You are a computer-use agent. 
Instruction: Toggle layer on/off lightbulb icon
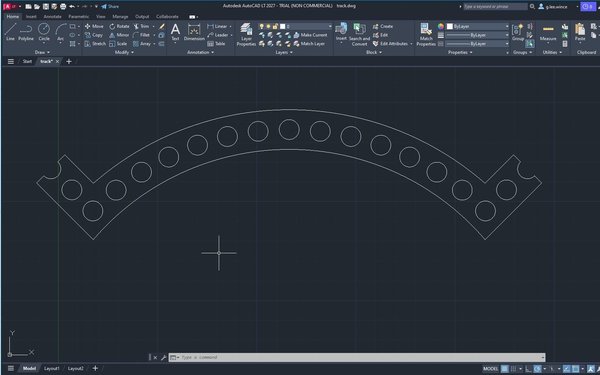261,26
